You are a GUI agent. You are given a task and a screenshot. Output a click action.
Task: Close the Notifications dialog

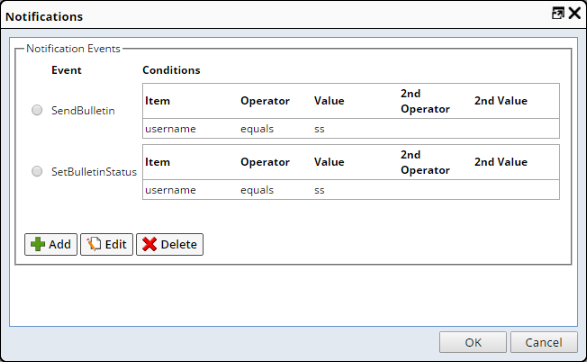[x=575, y=13]
